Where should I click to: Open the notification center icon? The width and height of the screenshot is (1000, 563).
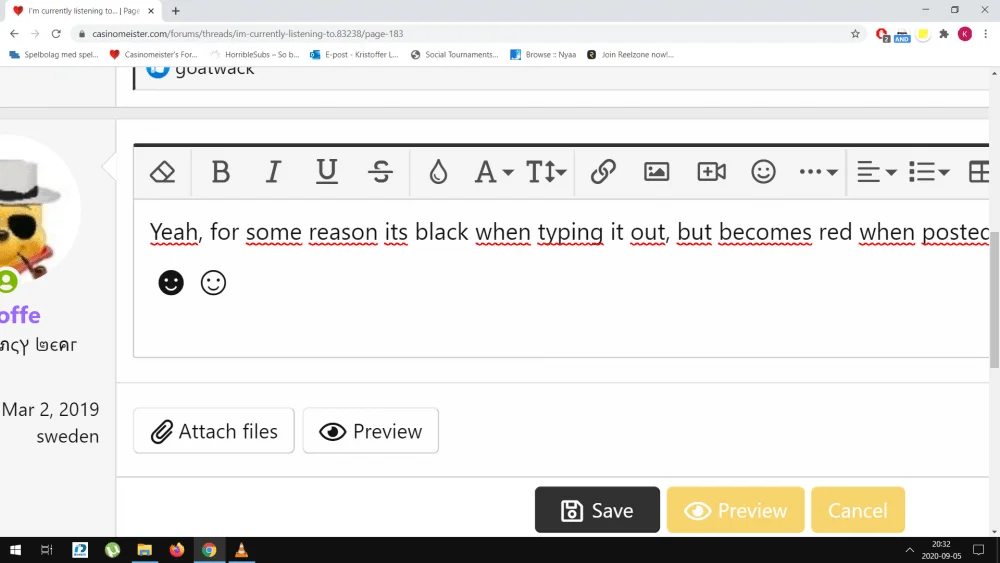978,550
